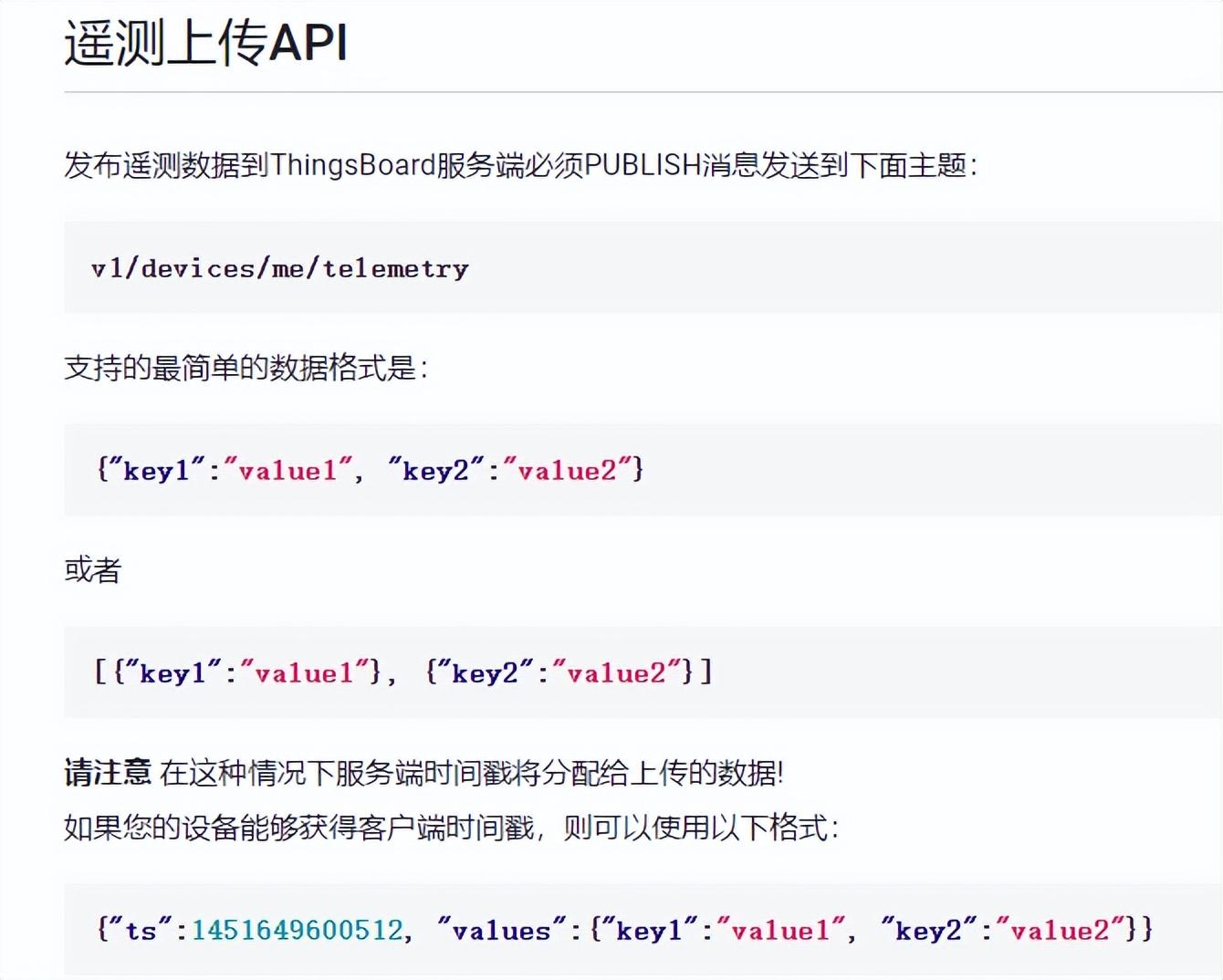Image resolution: width=1223 pixels, height=980 pixels.
Task: Click the JSON array code with key1 and key2
Action: [403, 672]
